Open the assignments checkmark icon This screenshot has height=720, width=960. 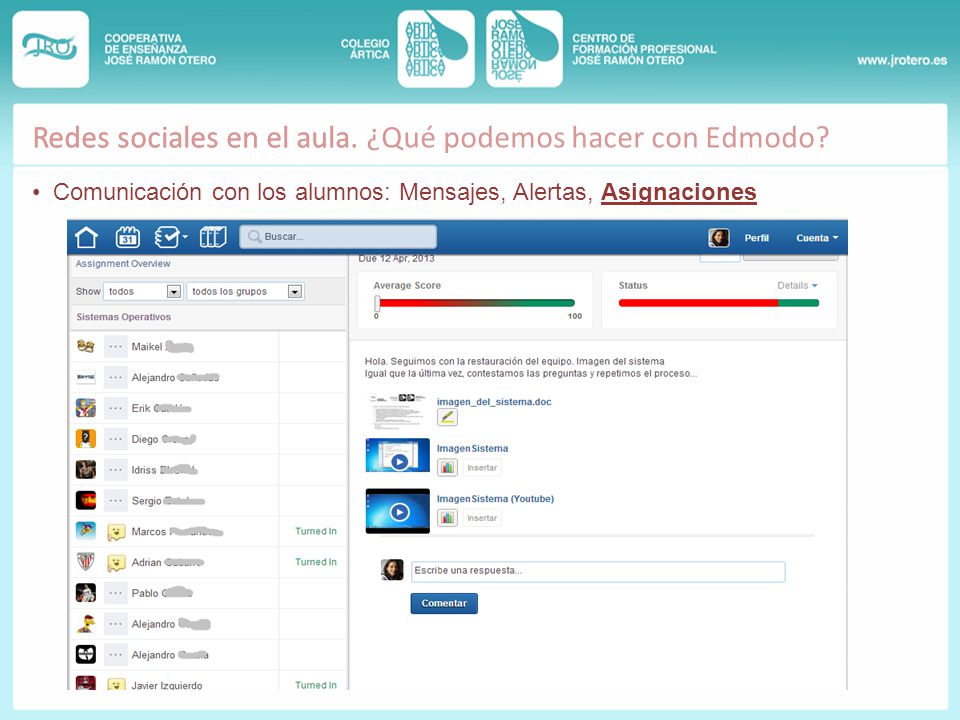(x=170, y=237)
